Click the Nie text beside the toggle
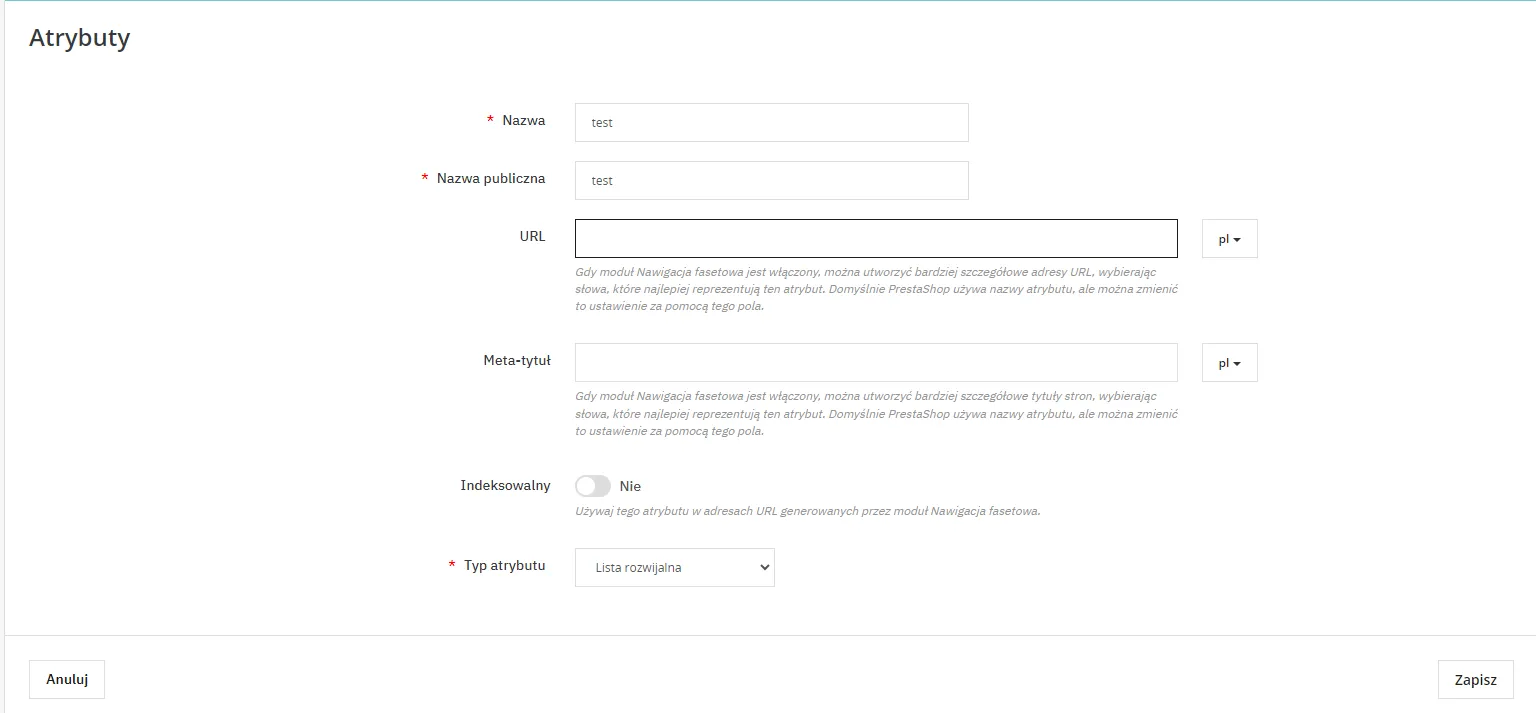Screen dimensions: 1536x713 coord(630,486)
